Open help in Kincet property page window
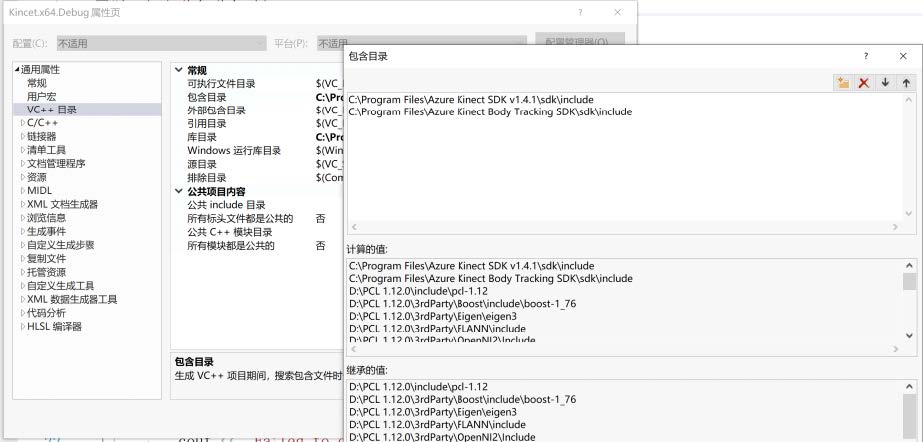923x442 pixels. [580, 12]
